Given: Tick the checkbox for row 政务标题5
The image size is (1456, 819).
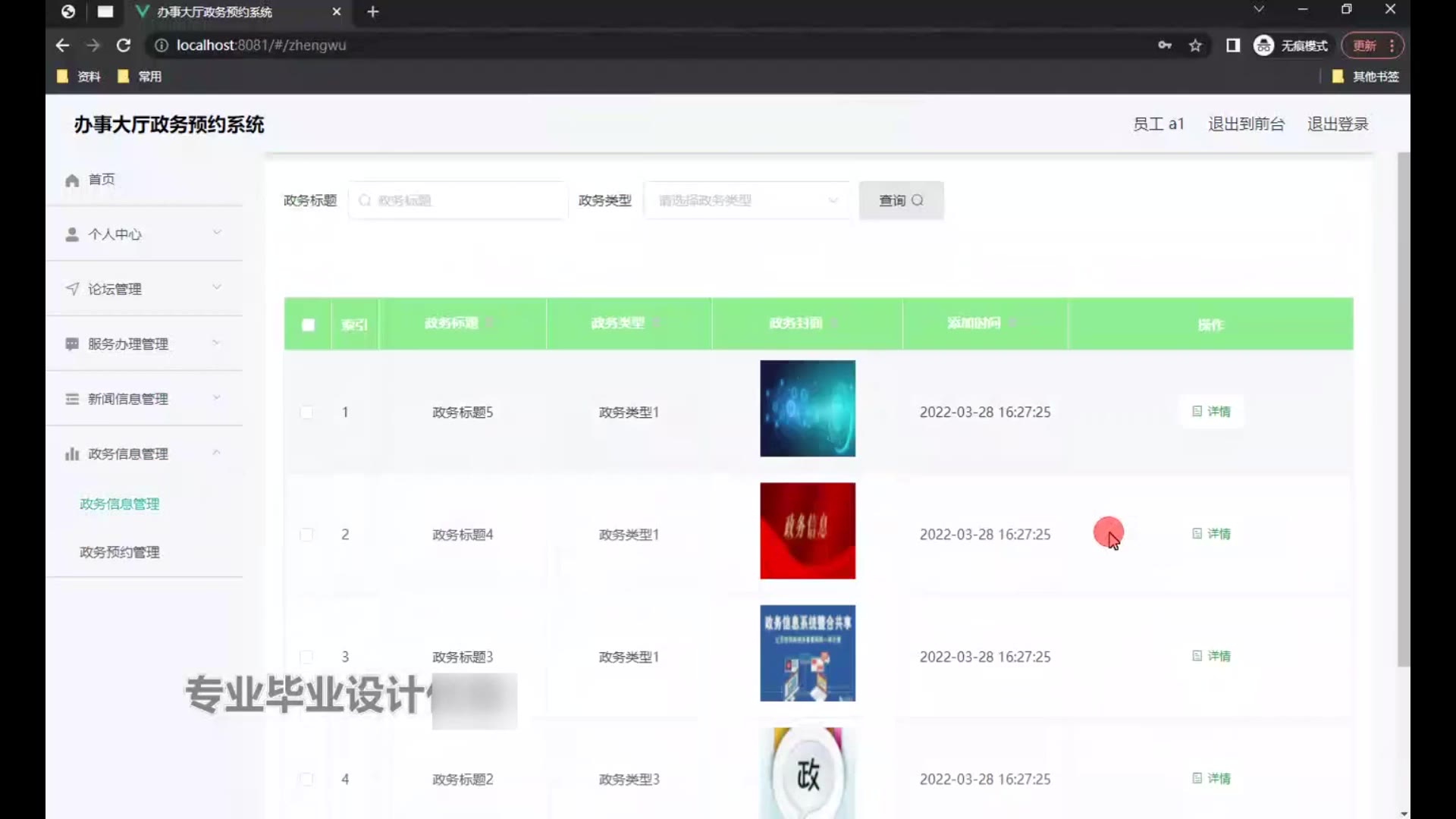Looking at the screenshot, I should [x=306, y=413].
